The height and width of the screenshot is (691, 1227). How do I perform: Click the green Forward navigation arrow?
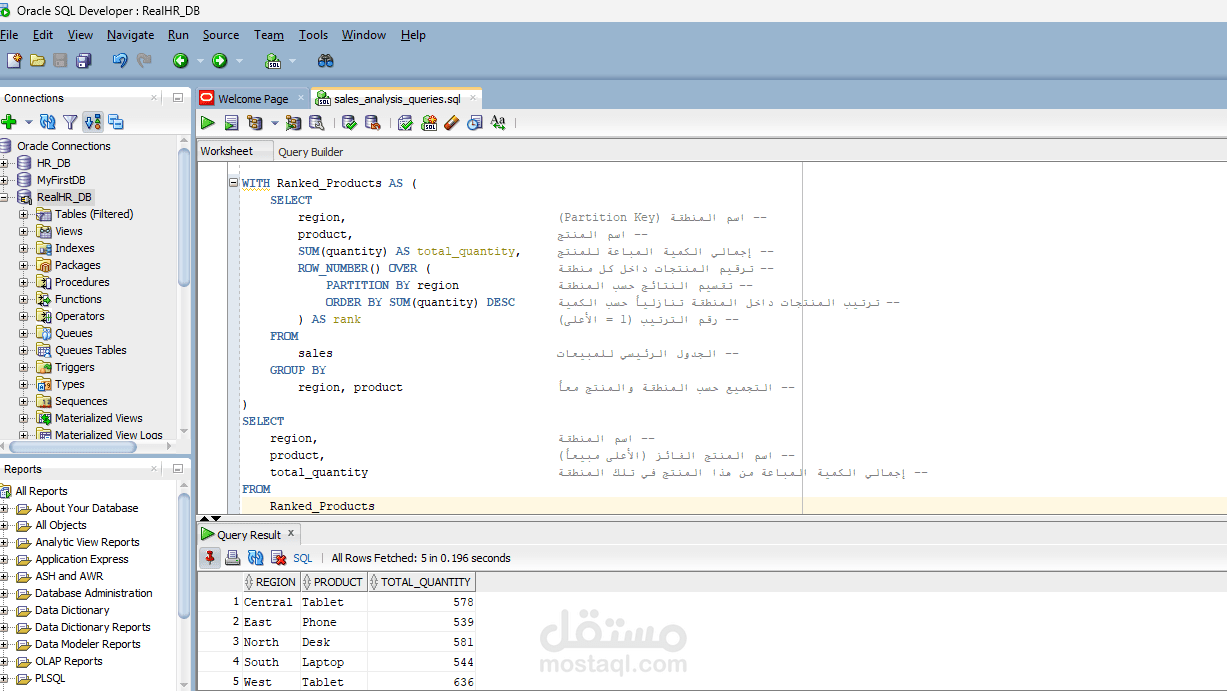pos(219,61)
